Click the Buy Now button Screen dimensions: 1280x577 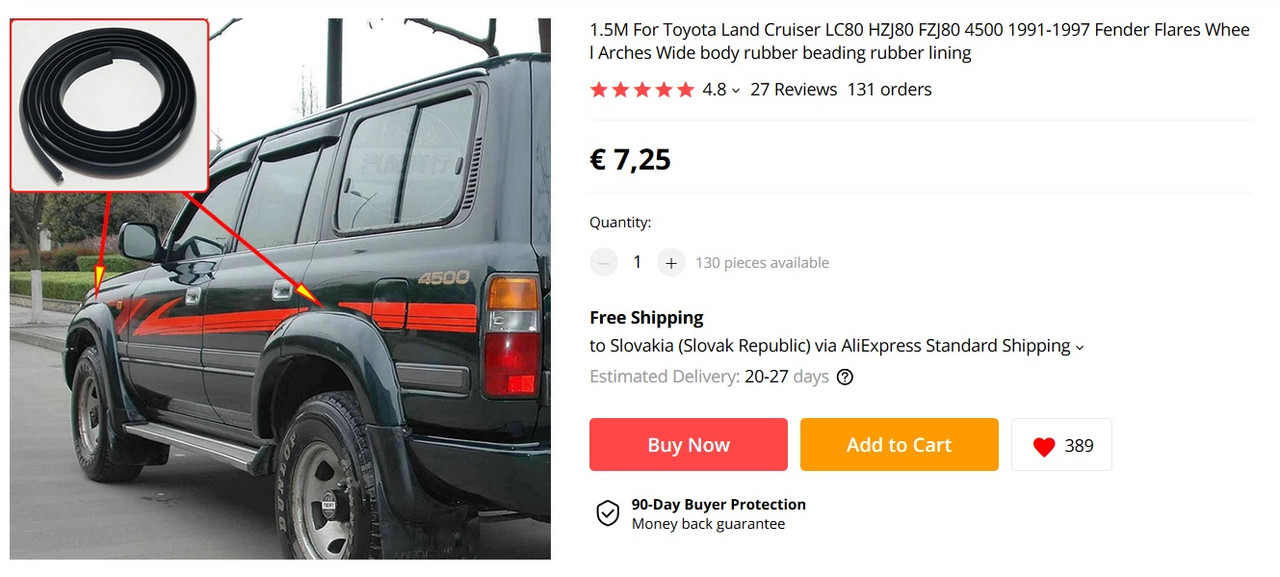point(689,445)
